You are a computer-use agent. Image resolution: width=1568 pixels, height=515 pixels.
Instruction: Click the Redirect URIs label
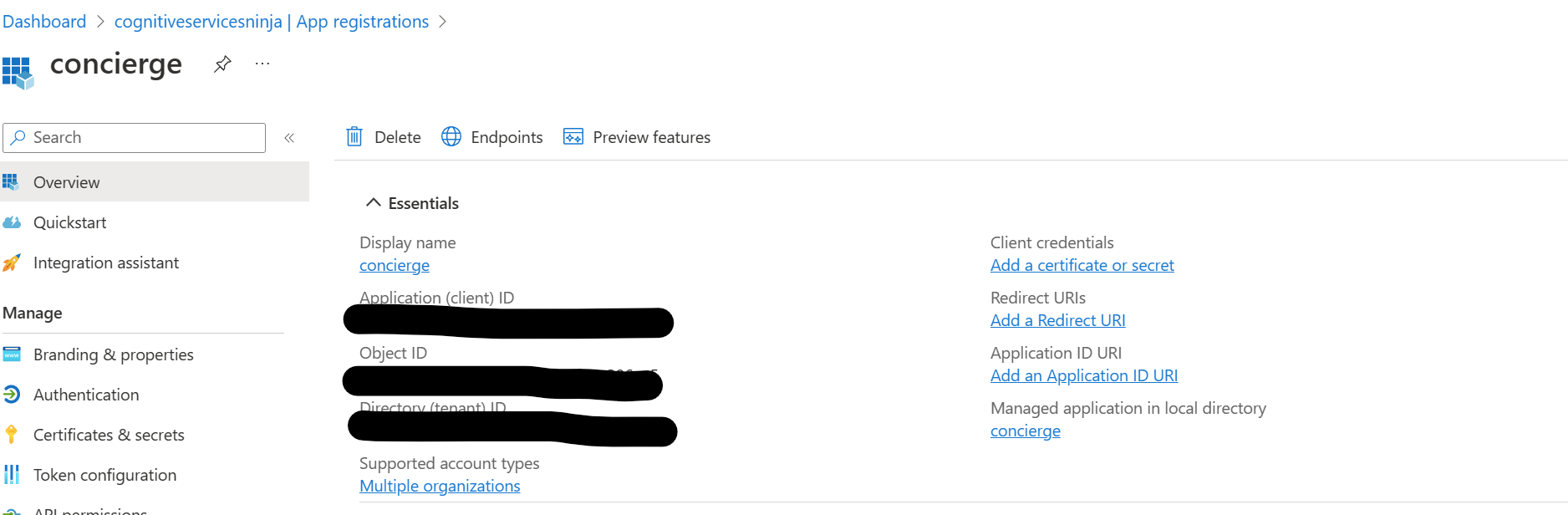(x=1038, y=298)
